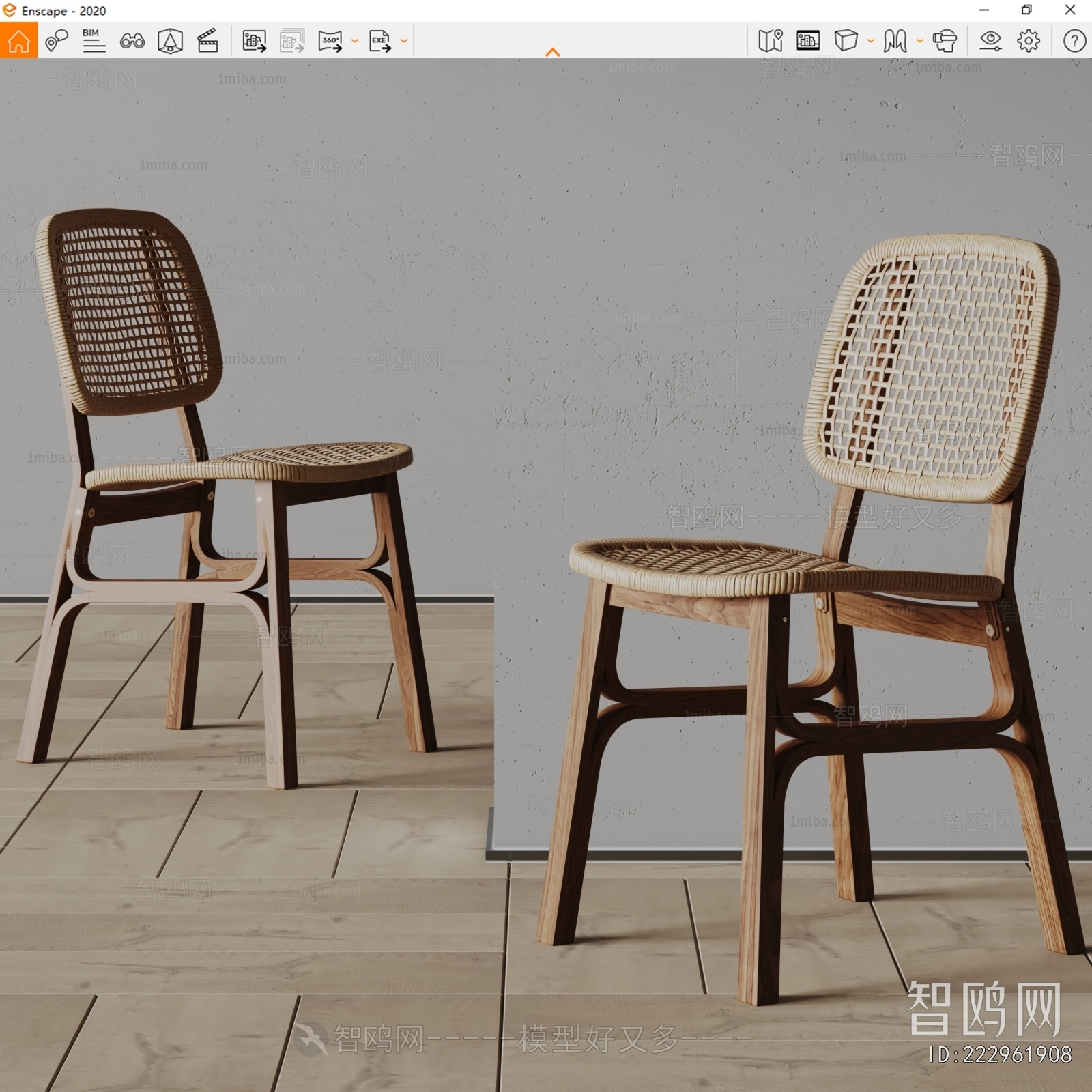
Task: Open the binoculars view management icon
Action: tap(132, 41)
